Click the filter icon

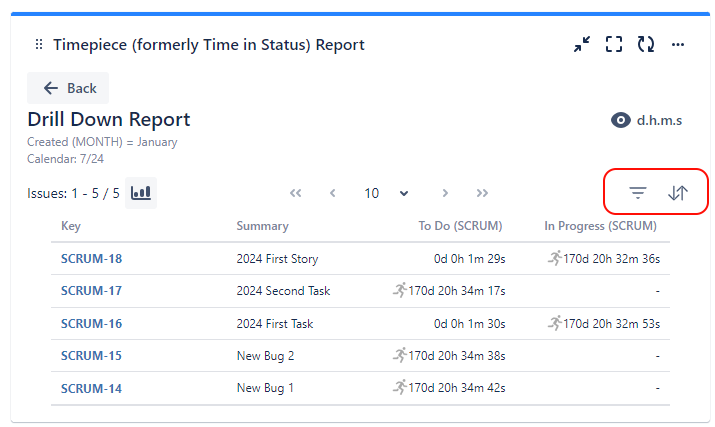637,193
